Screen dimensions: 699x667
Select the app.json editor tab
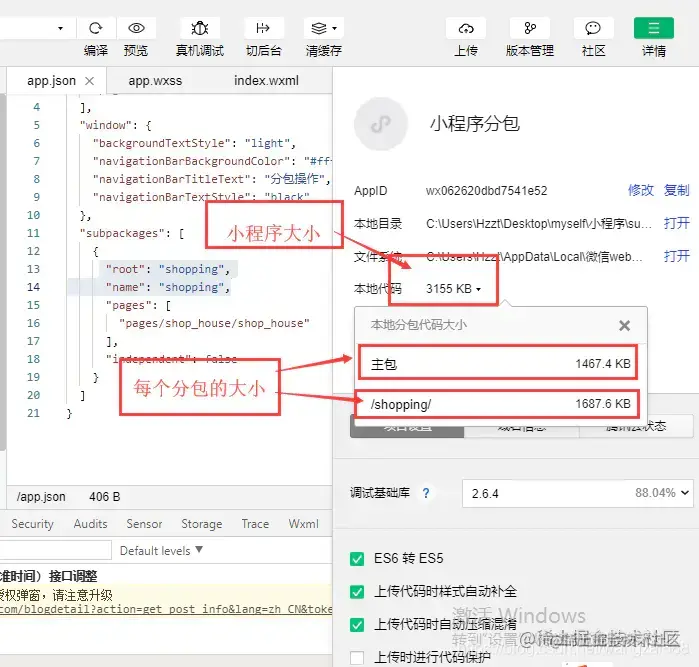(51, 81)
